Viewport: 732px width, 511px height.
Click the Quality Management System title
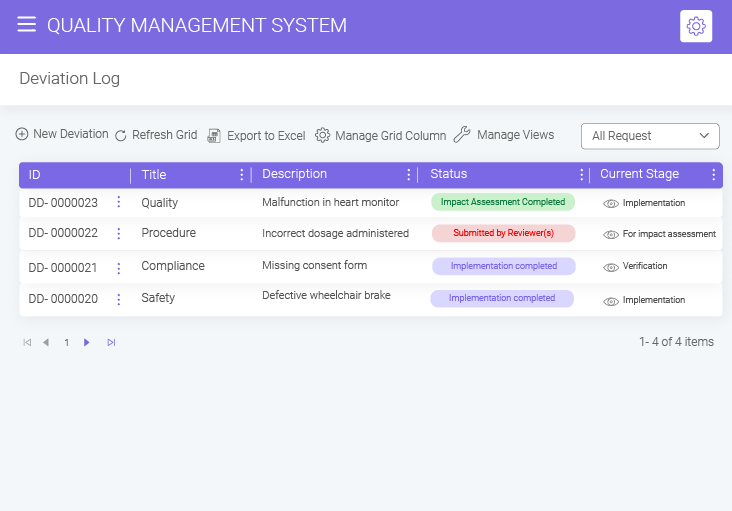[197, 25]
